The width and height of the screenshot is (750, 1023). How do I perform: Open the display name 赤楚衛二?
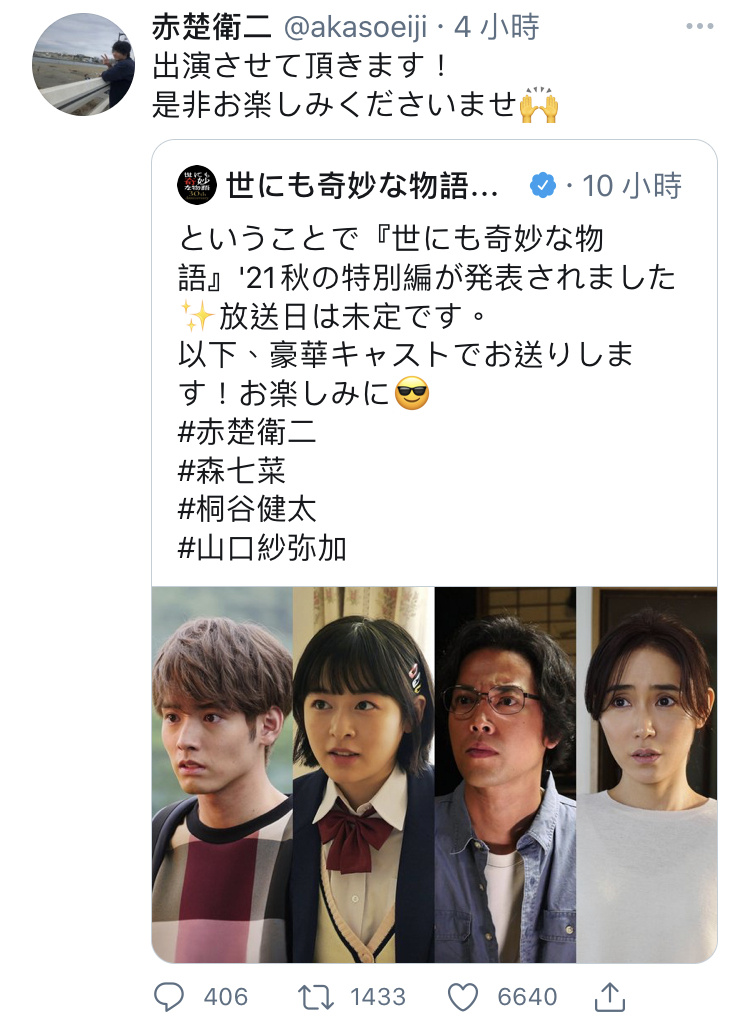coord(212,27)
